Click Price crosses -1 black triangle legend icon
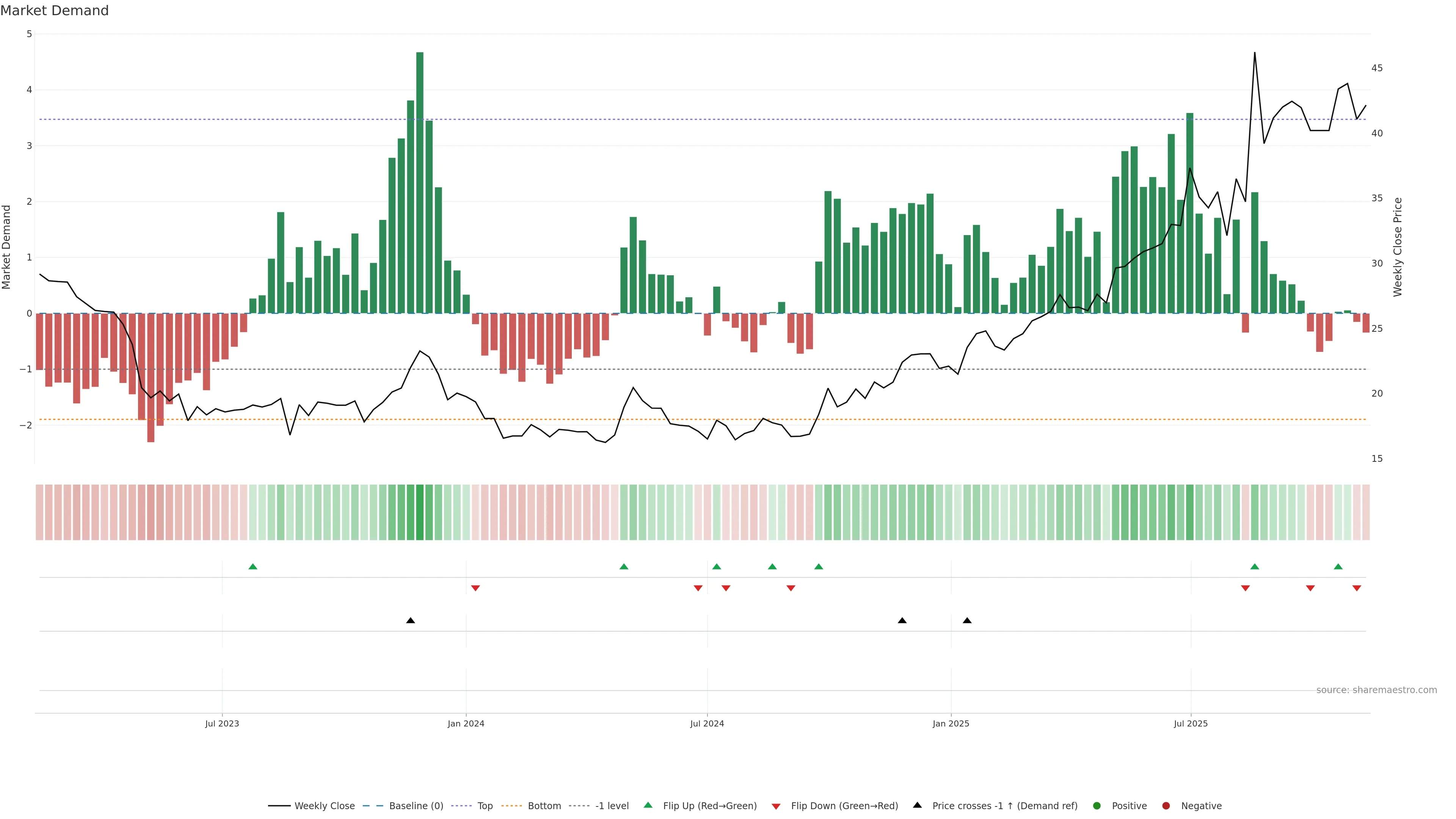Image resolution: width=1456 pixels, height=819 pixels. coord(917,805)
